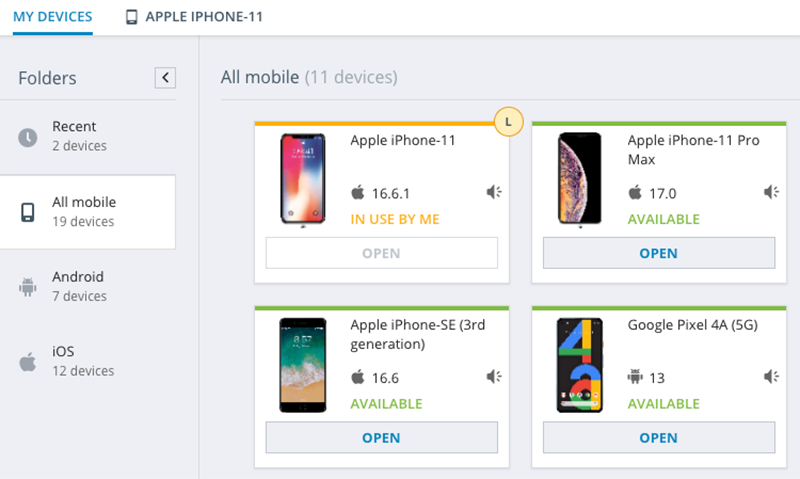The height and width of the screenshot is (479, 800).
Task: Open the Apple iPhone-SE (3rd generation) device
Action: pos(382,437)
